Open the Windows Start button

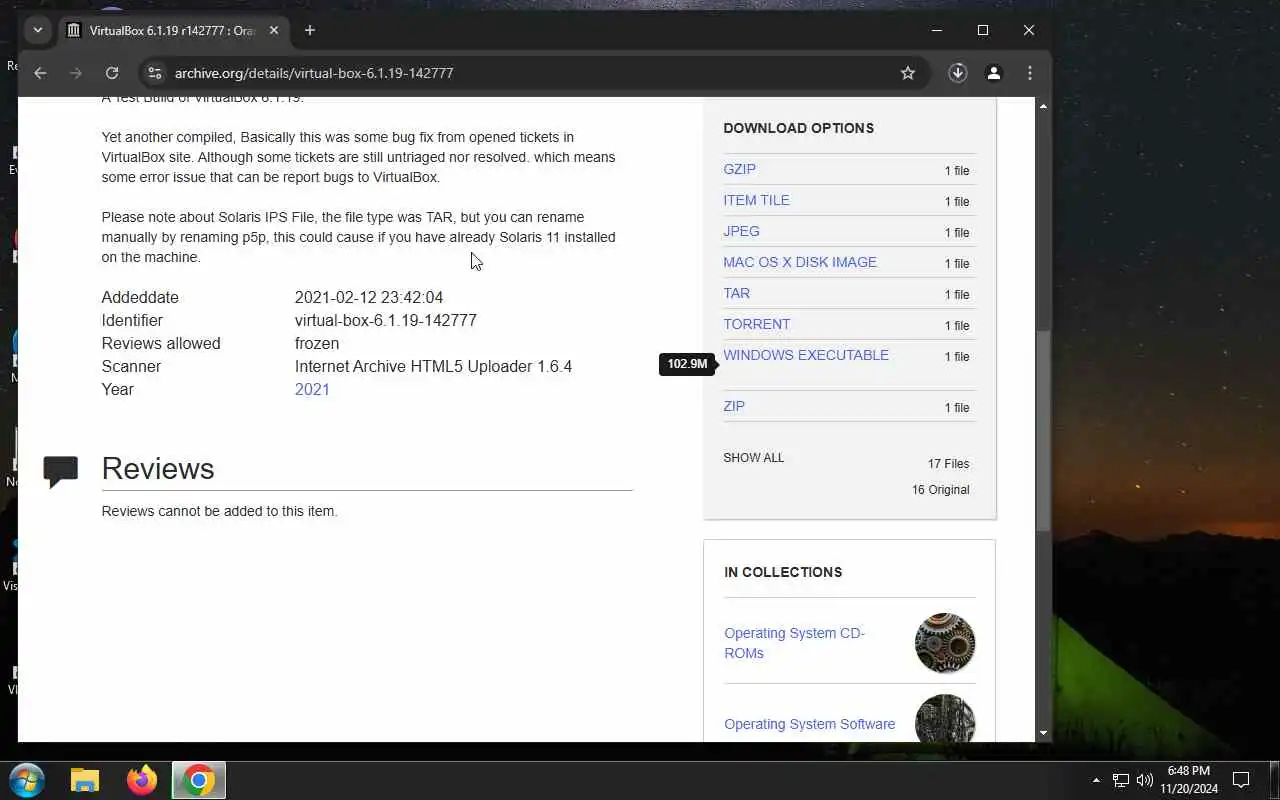tap(27, 780)
